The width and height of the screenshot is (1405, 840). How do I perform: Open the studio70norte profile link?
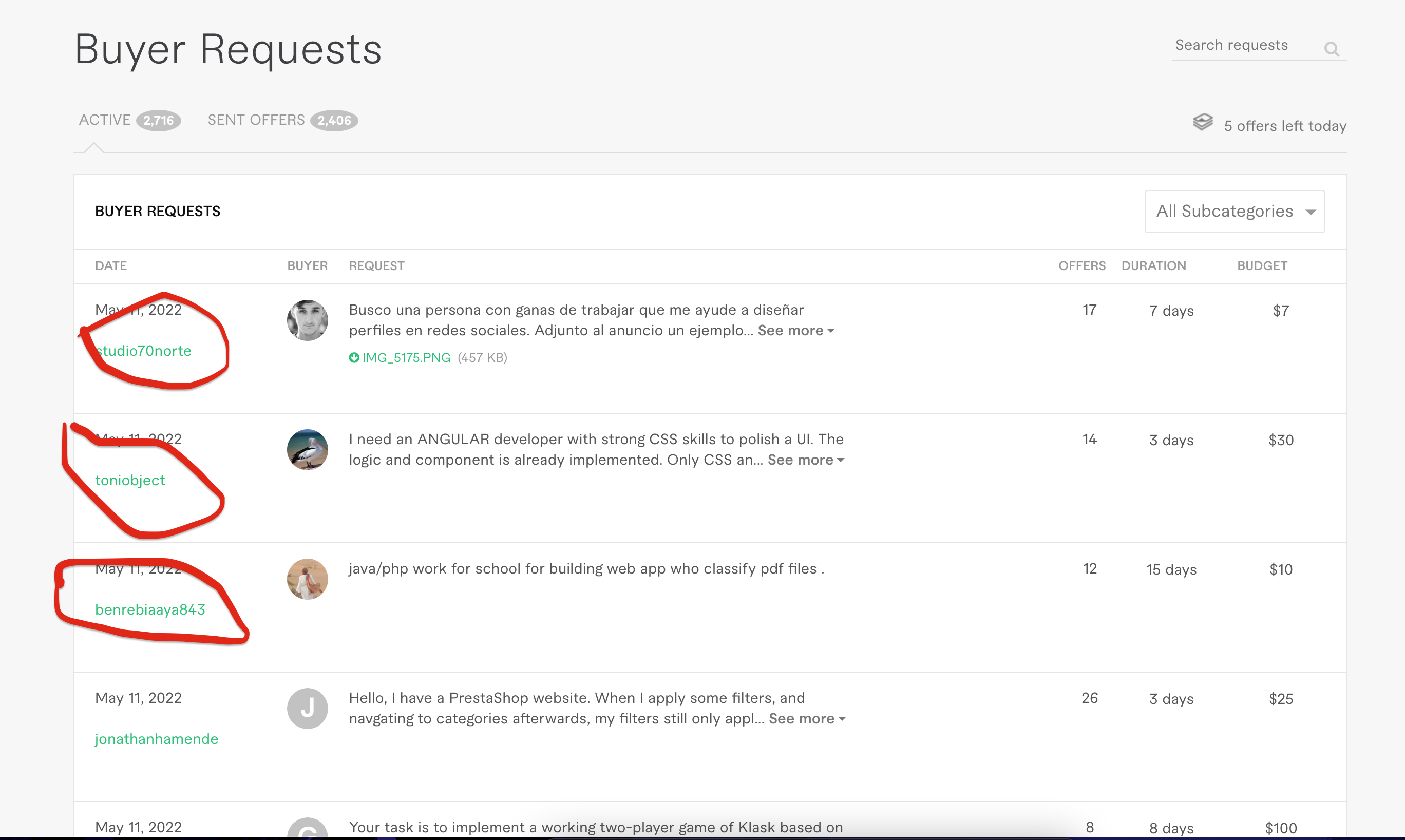coord(144,351)
